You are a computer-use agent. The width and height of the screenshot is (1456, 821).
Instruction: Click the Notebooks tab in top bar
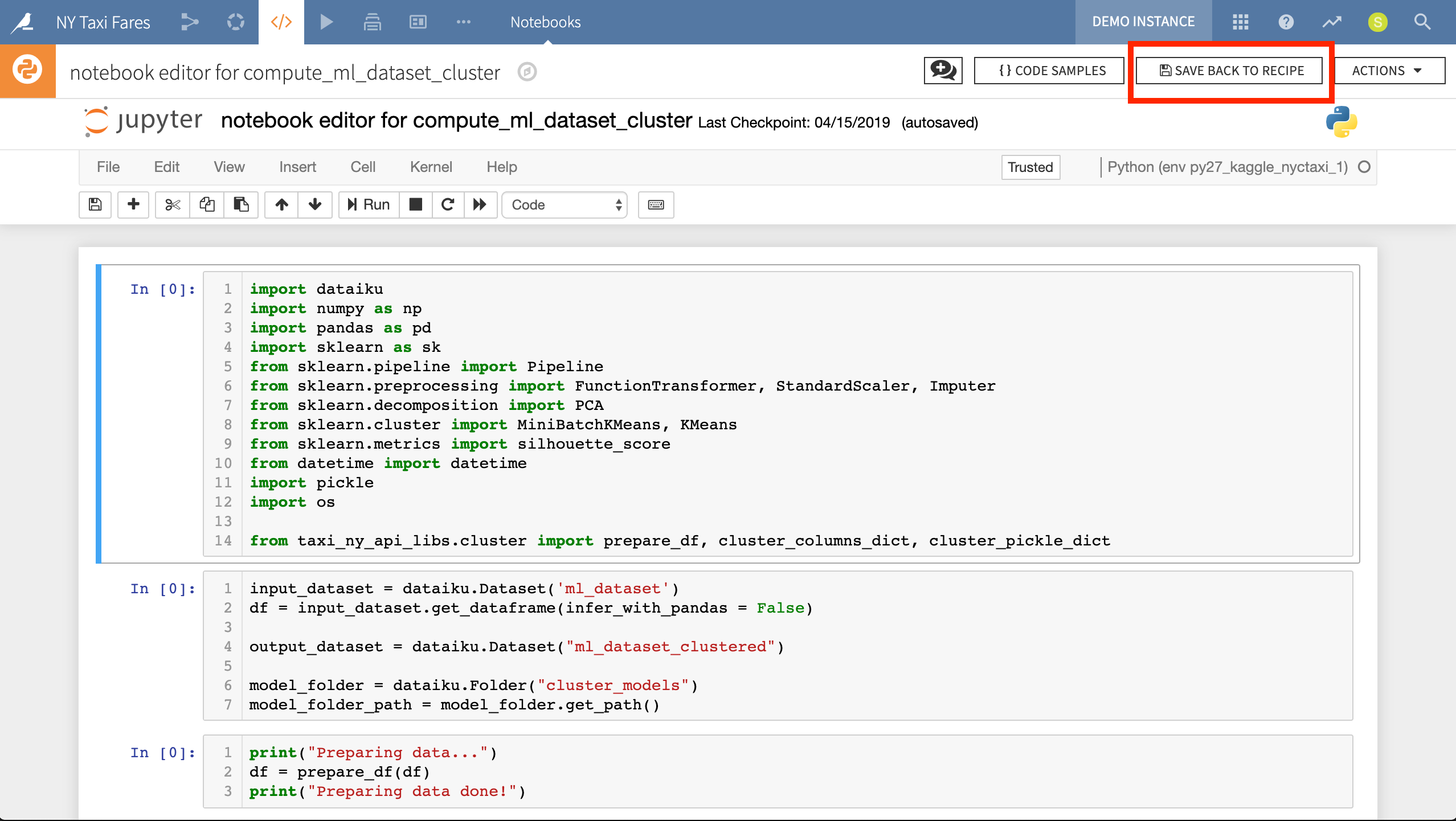point(547,22)
